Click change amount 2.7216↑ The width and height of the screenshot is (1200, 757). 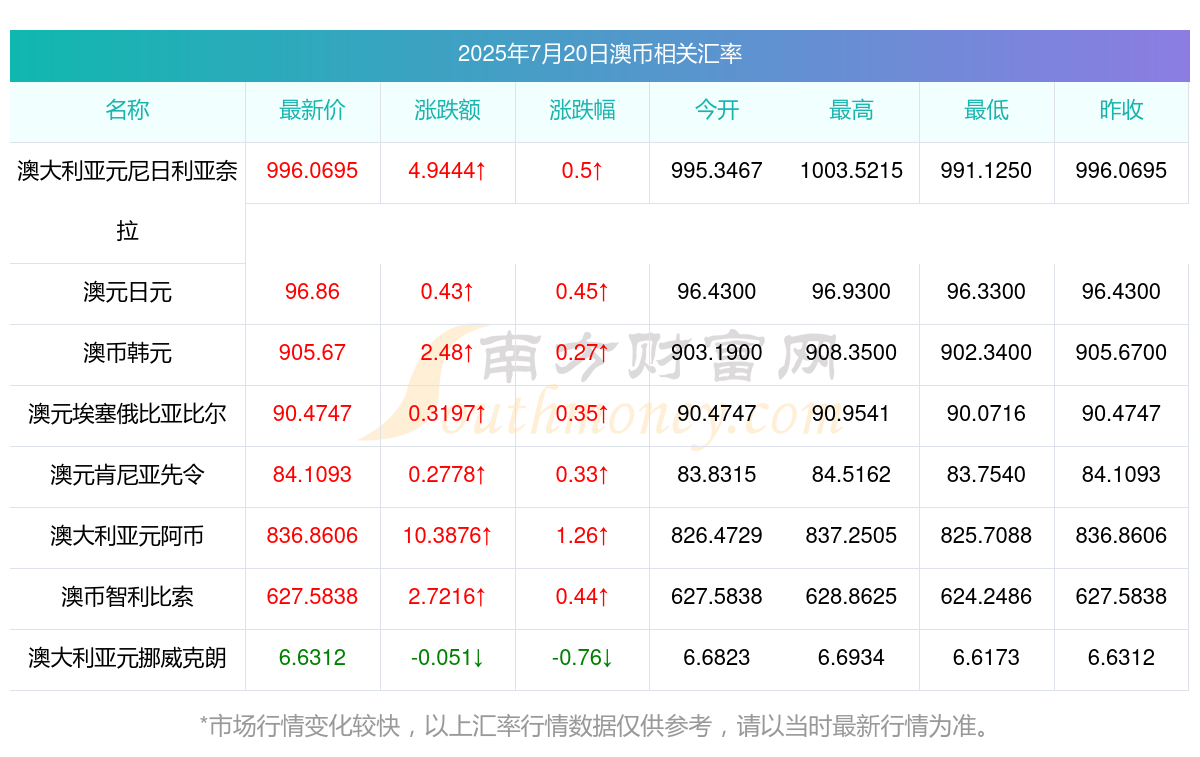tap(448, 597)
